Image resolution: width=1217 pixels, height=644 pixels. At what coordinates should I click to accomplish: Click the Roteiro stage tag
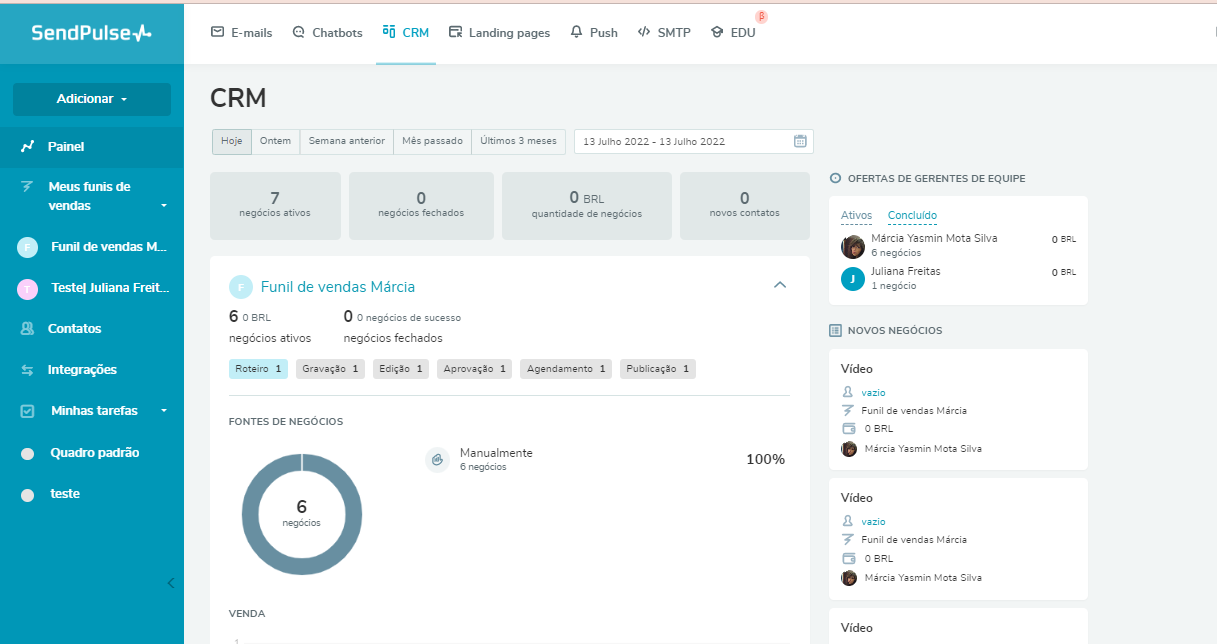(x=258, y=369)
